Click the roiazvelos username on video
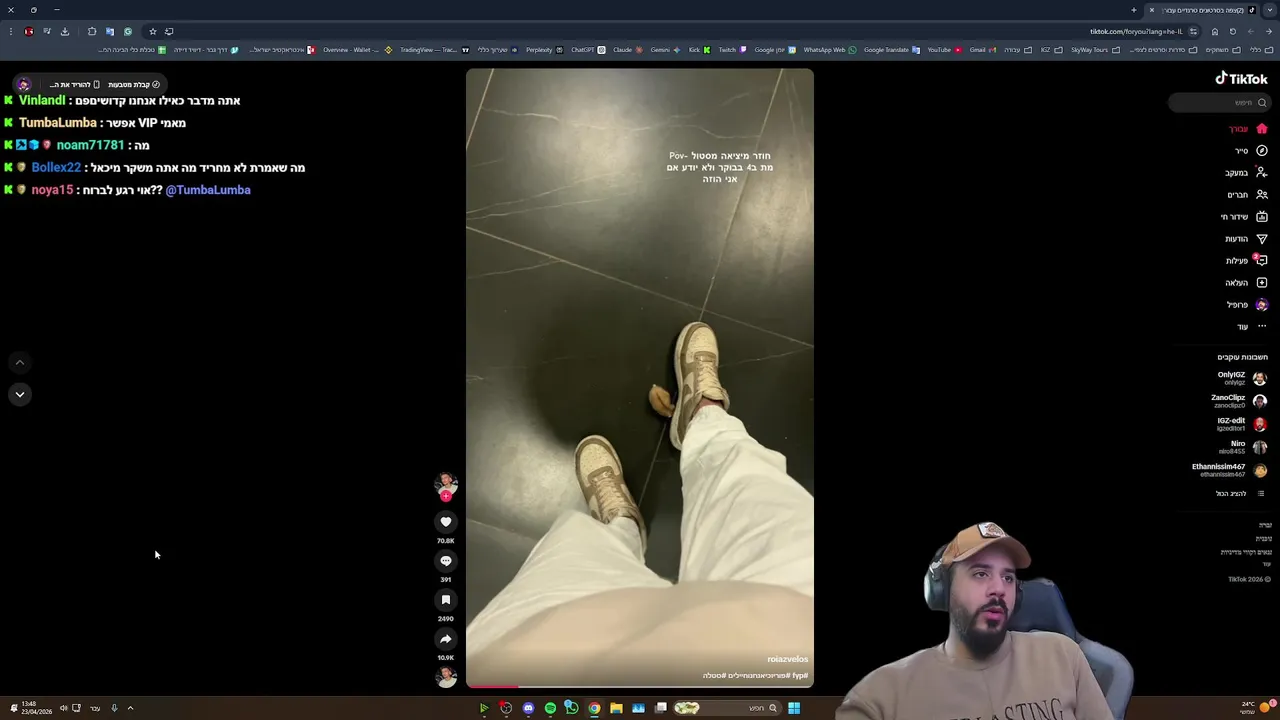 [x=787, y=660]
